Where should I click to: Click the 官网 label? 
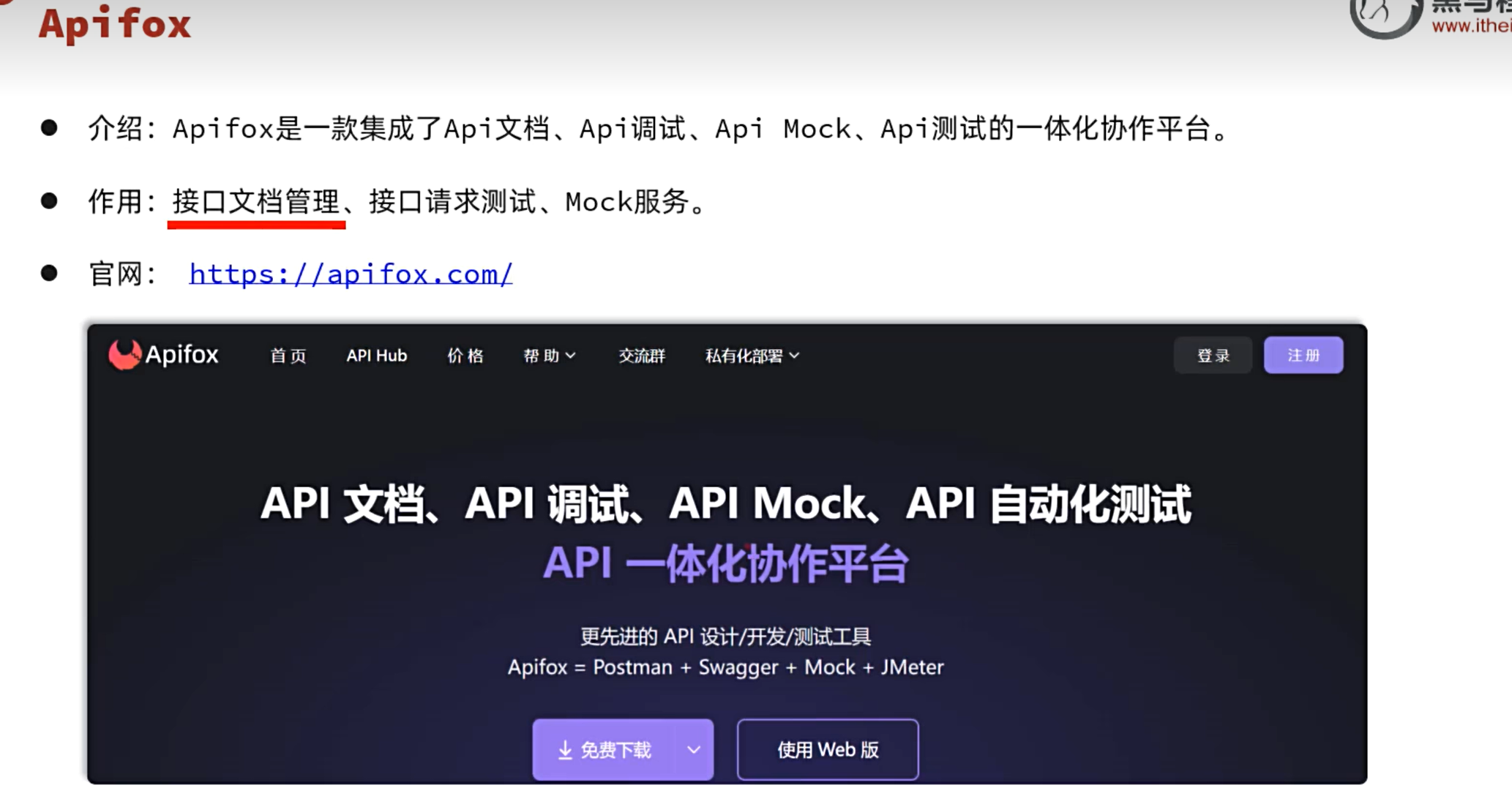pos(121,274)
